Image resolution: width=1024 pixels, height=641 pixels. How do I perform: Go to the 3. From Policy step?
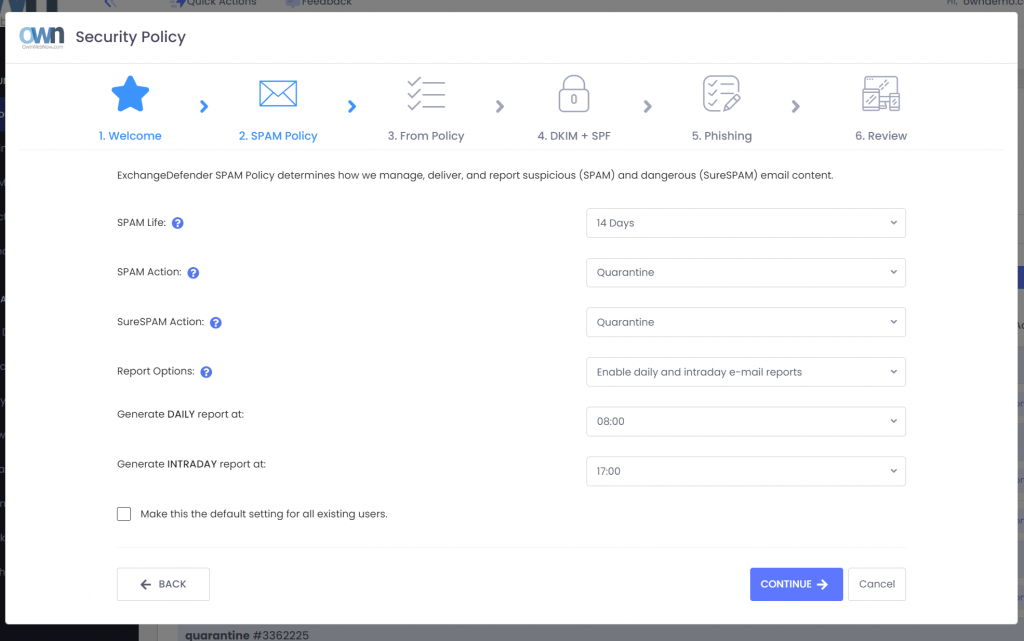pyautogui.click(x=426, y=136)
